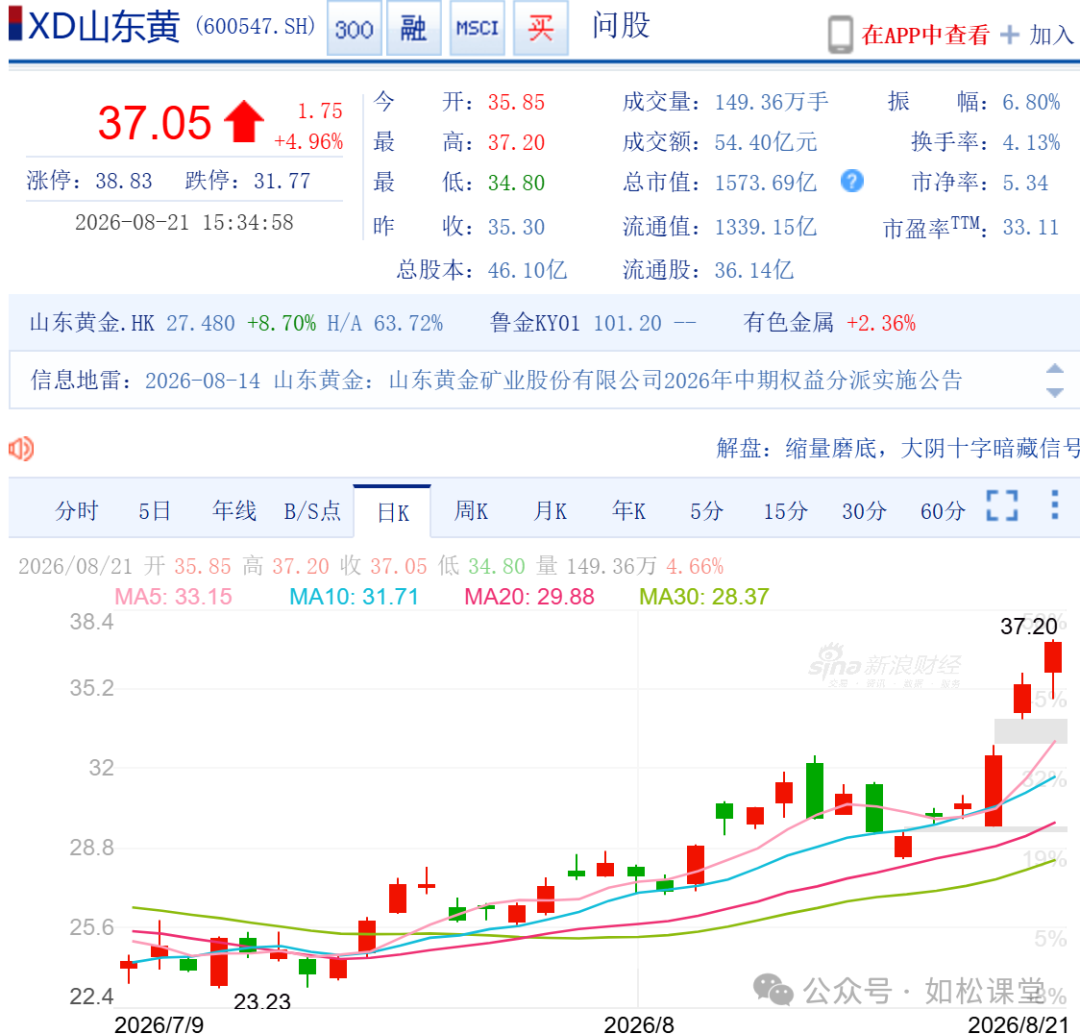Click the phone icon for APP view
1080x1034 pixels.
click(840, 34)
